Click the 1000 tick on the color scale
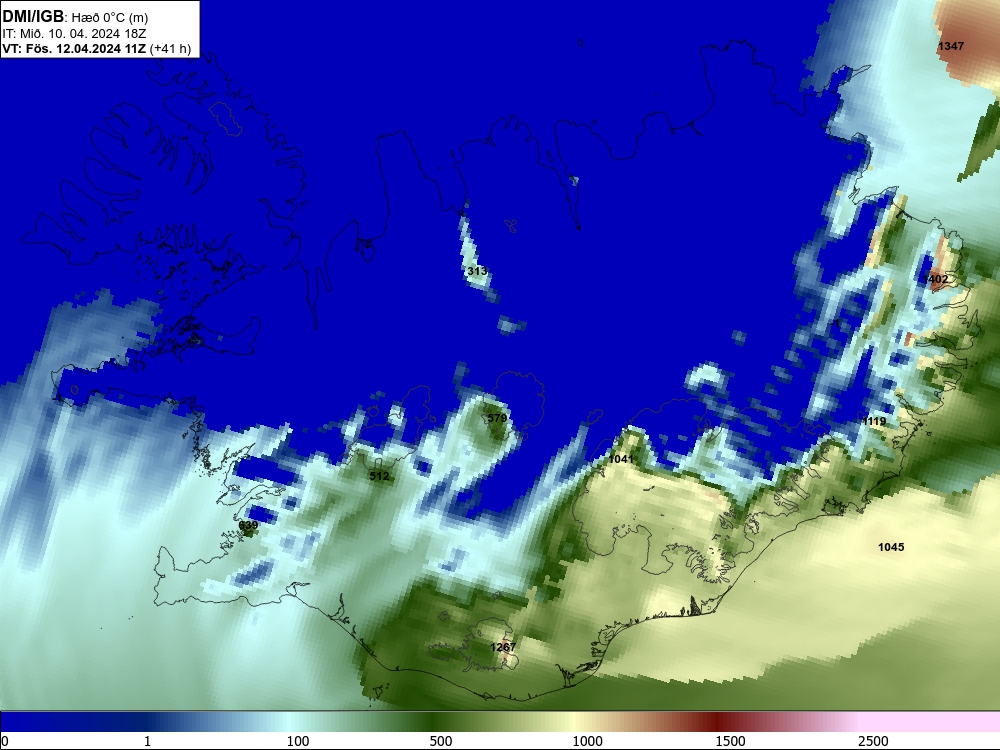Image resolution: width=1000 pixels, height=750 pixels. [x=587, y=741]
